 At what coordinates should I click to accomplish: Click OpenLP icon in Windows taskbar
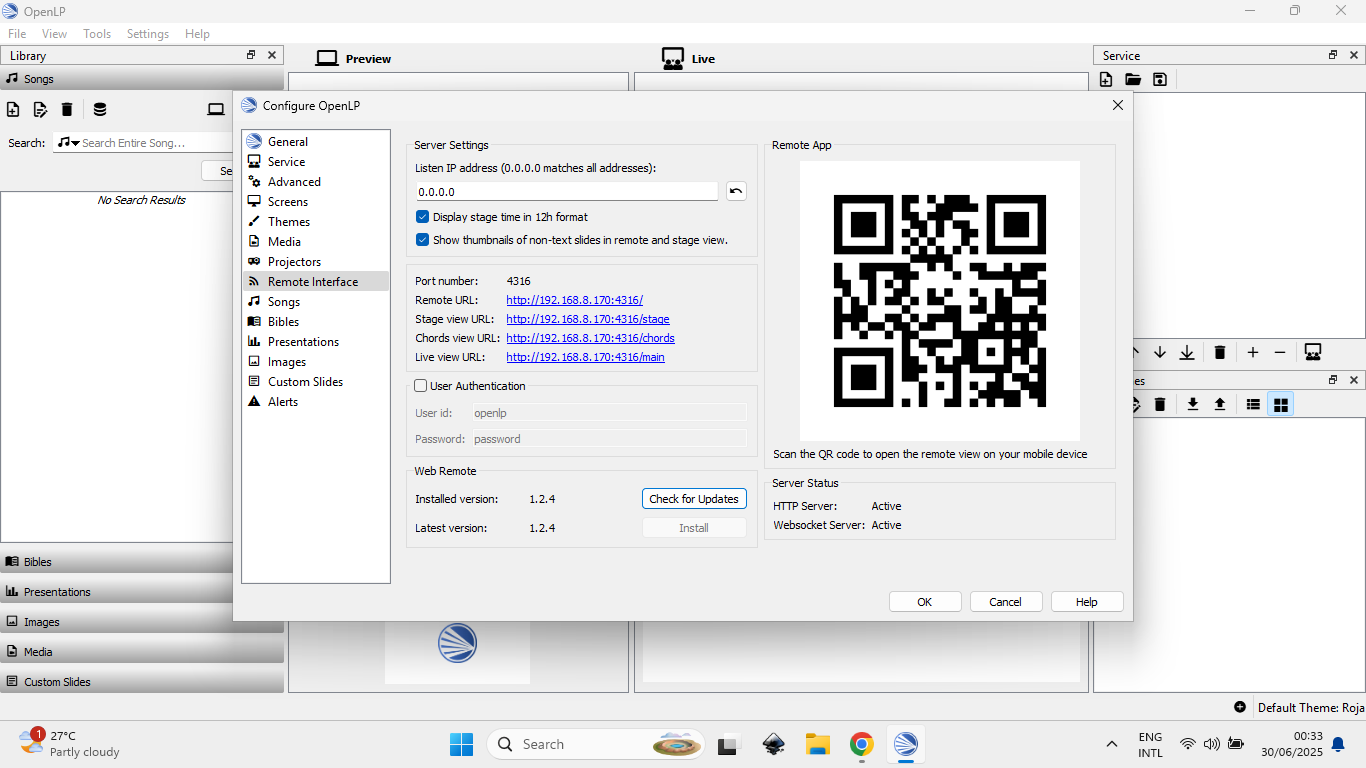click(x=905, y=744)
